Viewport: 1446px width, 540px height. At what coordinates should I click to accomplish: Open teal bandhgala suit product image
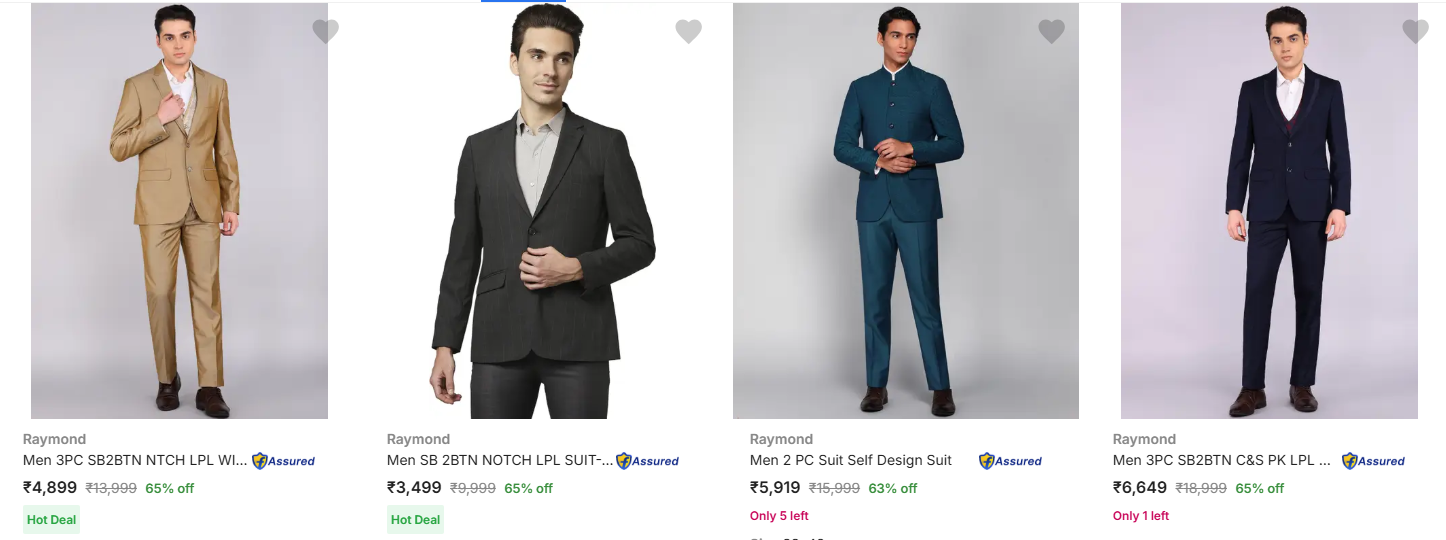tap(905, 210)
